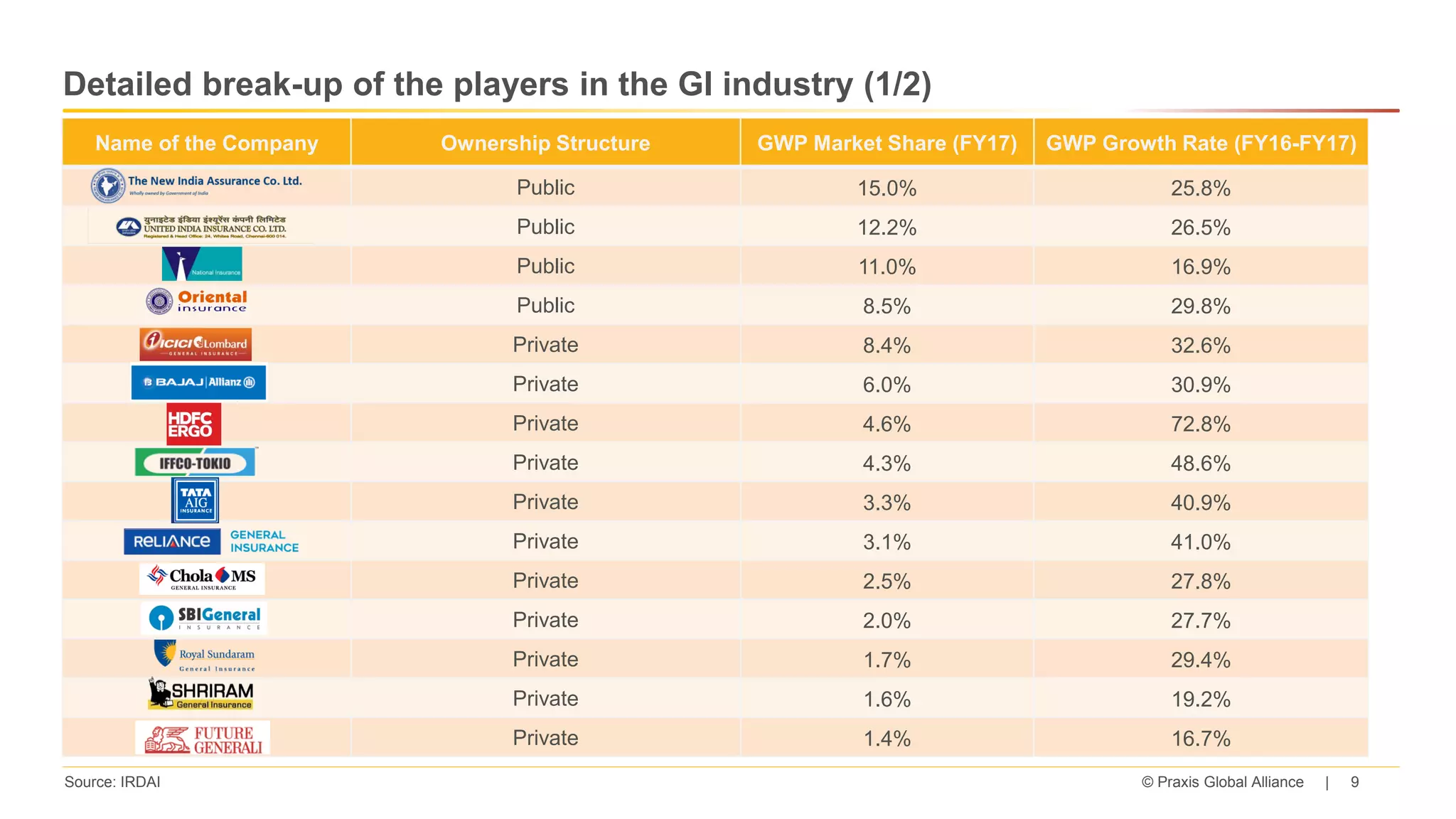Click the Bajaj Allianz logo
Viewport: 1456px width, 819px height.
pyautogui.click(x=198, y=382)
